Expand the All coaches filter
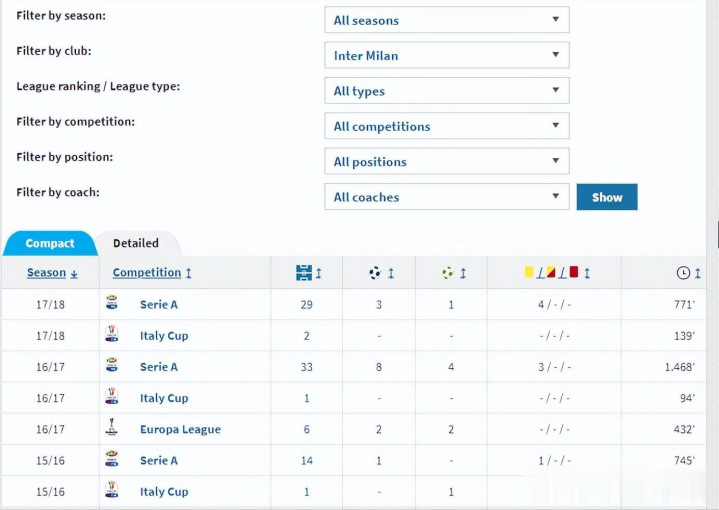The image size is (719, 510). (x=447, y=197)
